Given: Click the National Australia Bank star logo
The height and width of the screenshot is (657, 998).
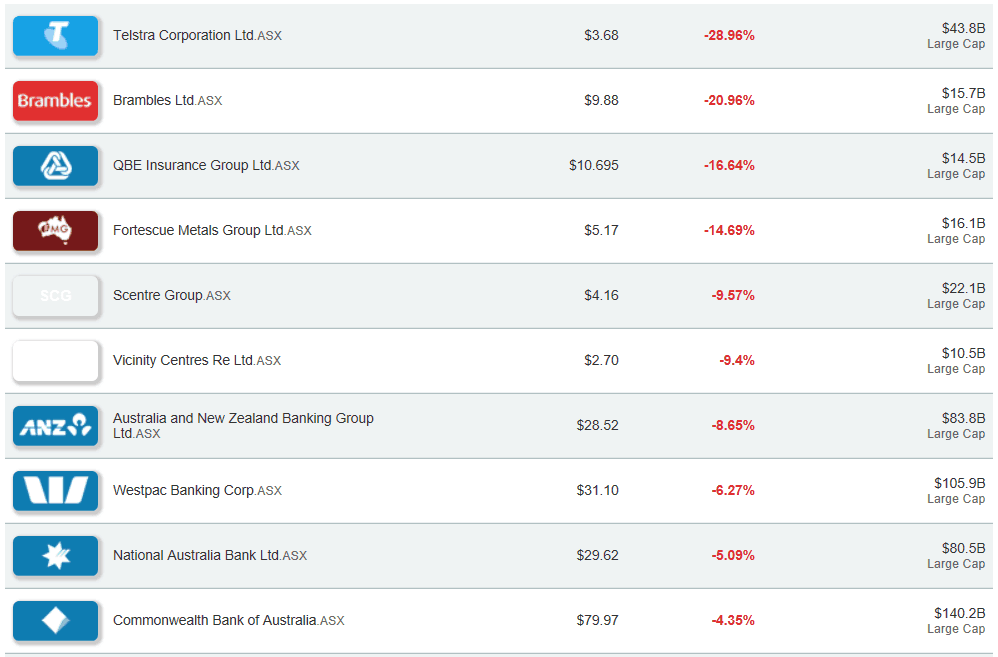Looking at the screenshot, I should [x=55, y=556].
